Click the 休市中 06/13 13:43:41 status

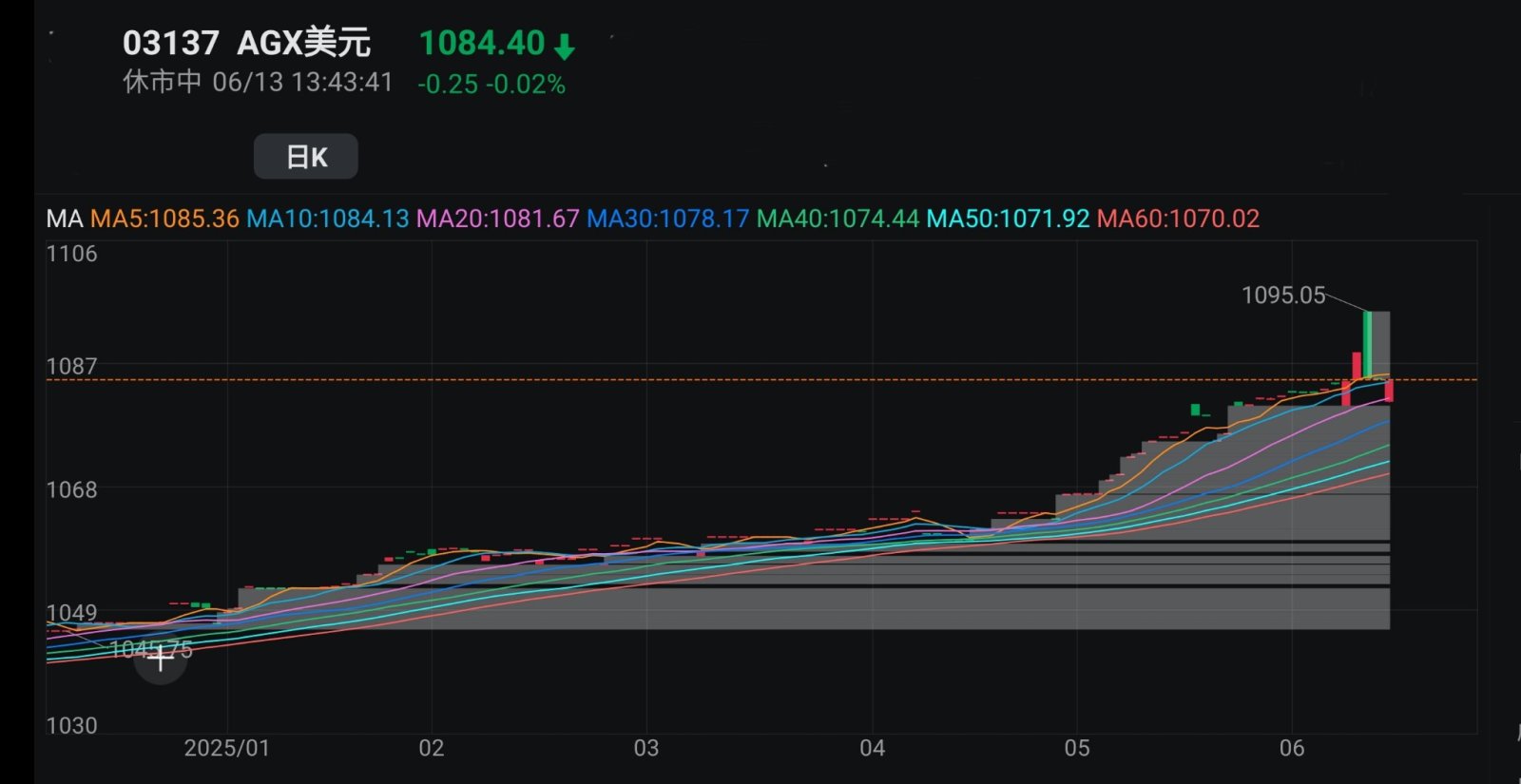(258, 83)
